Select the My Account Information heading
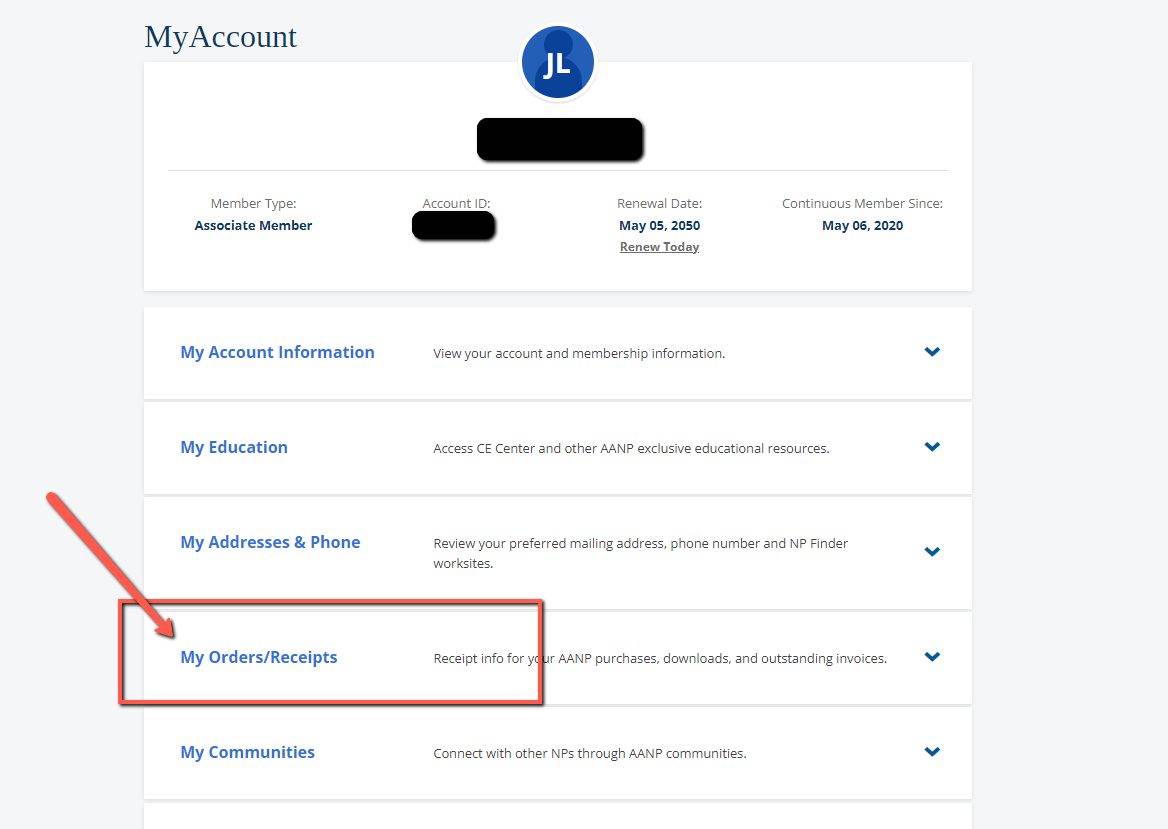The width and height of the screenshot is (1168, 829). point(277,352)
